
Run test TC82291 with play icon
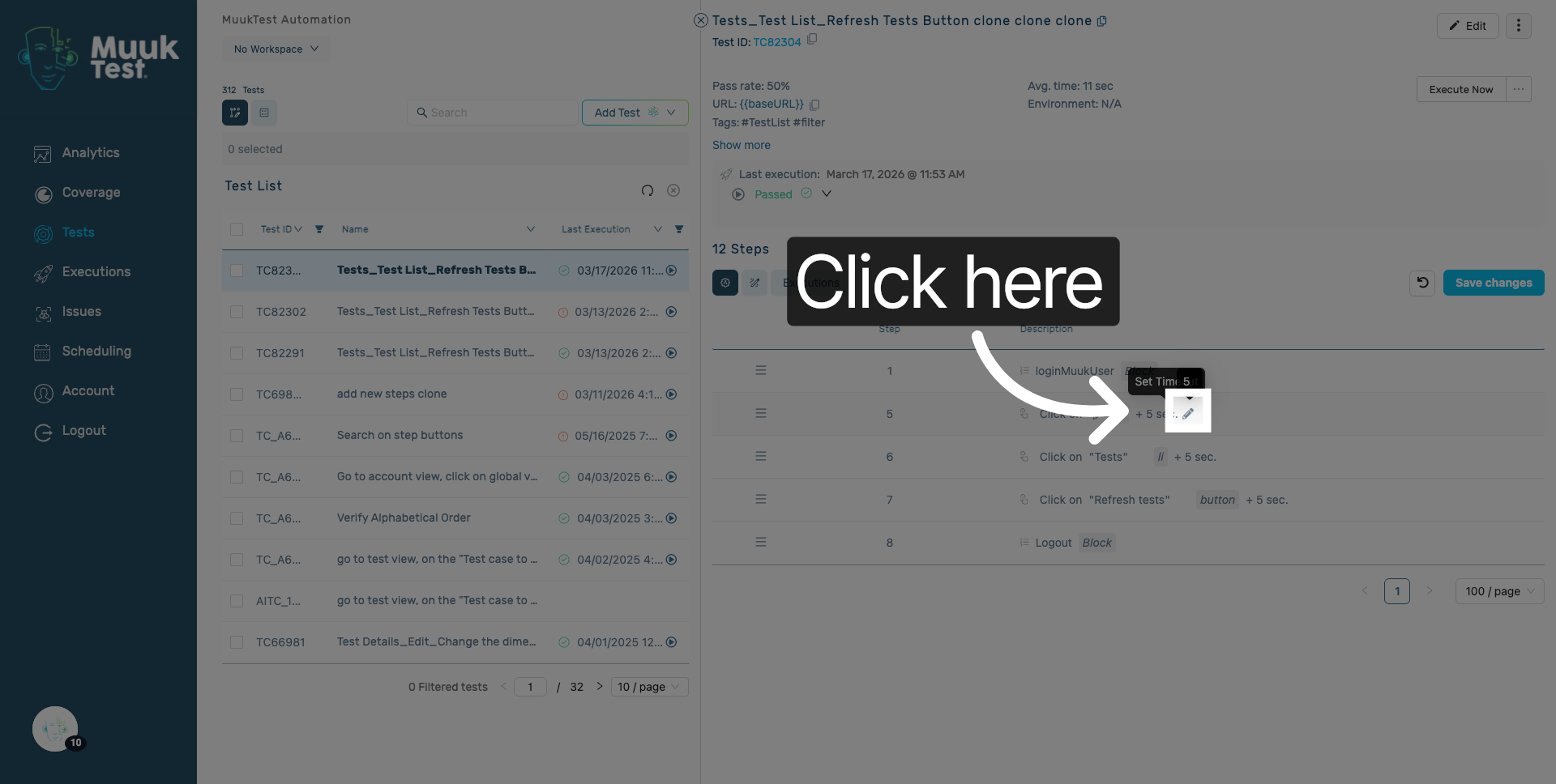(671, 353)
